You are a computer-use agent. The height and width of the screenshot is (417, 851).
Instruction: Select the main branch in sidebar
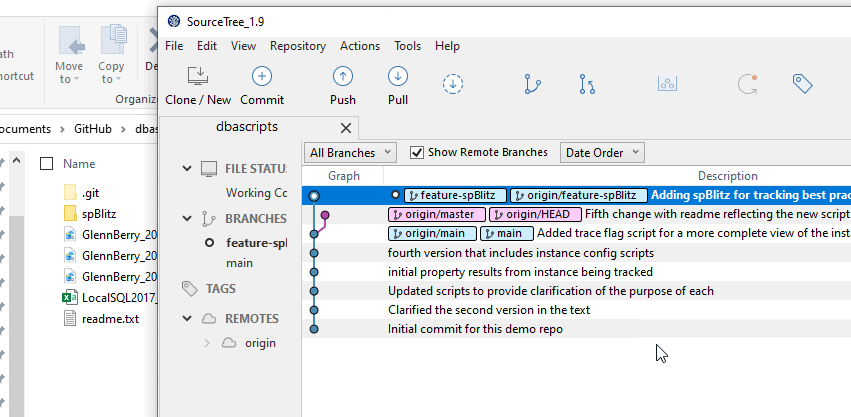(x=239, y=263)
